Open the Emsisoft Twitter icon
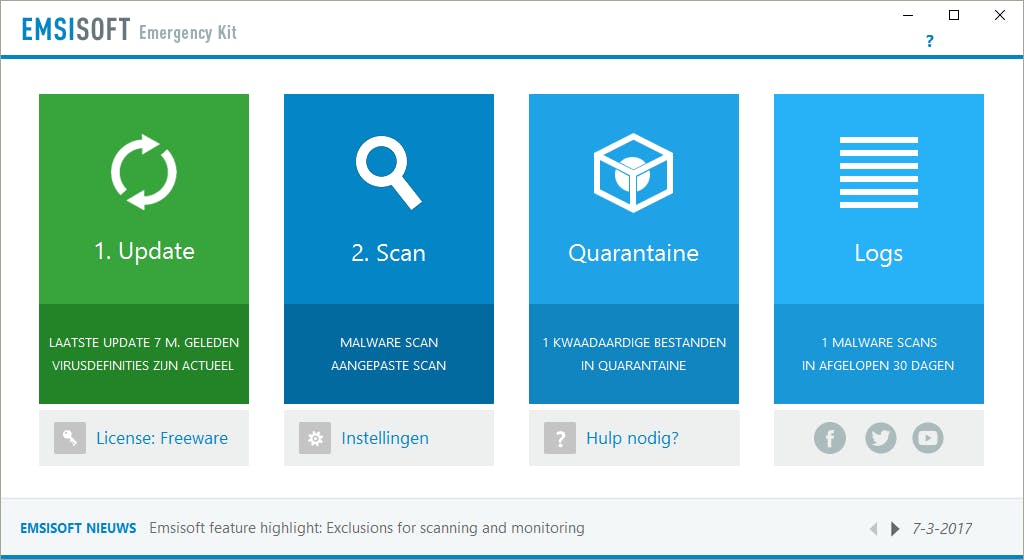The width and height of the screenshot is (1024, 560). pyautogui.click(x=880, y=438)
